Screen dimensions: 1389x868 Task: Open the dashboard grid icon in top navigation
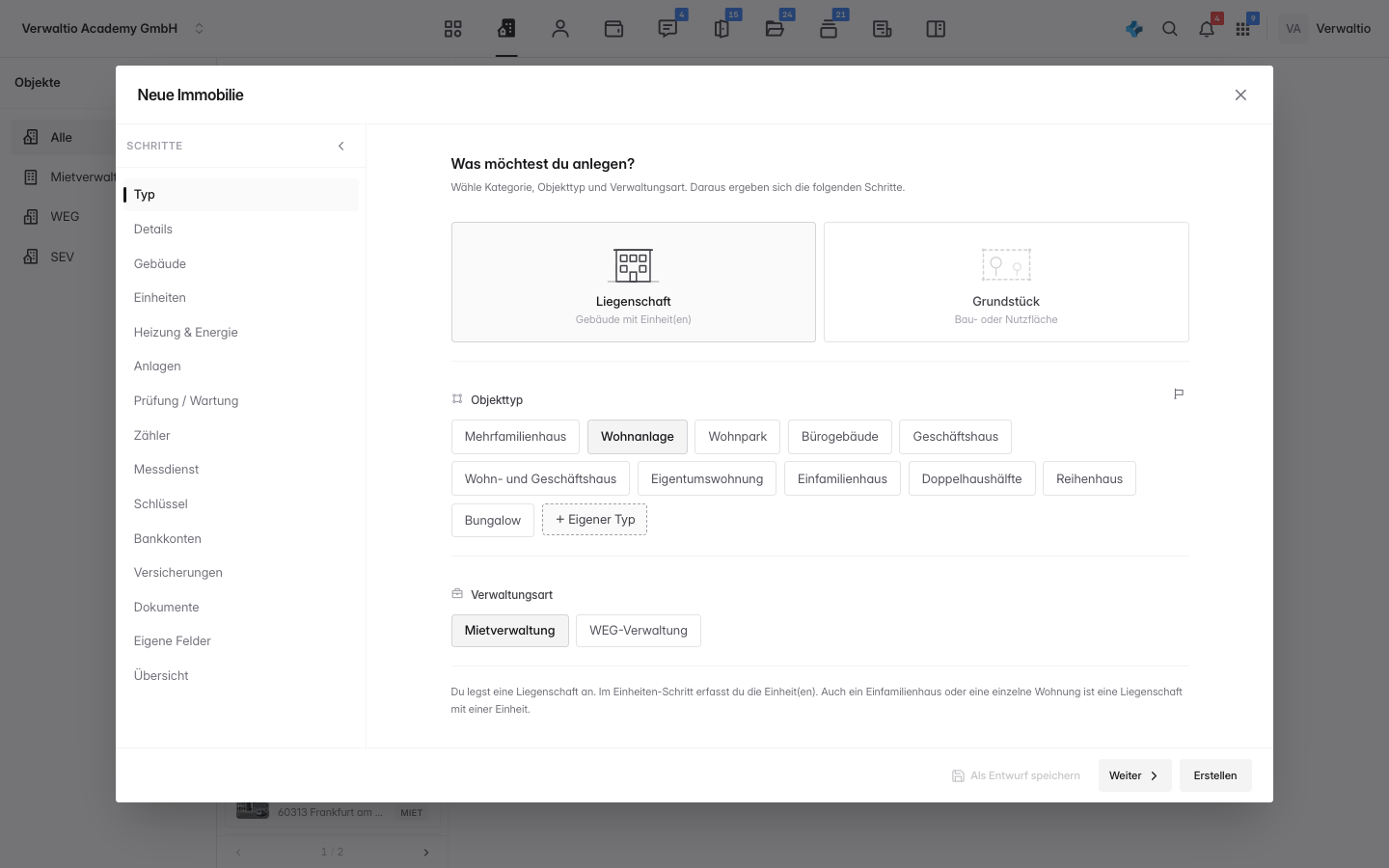click(452, 29)
